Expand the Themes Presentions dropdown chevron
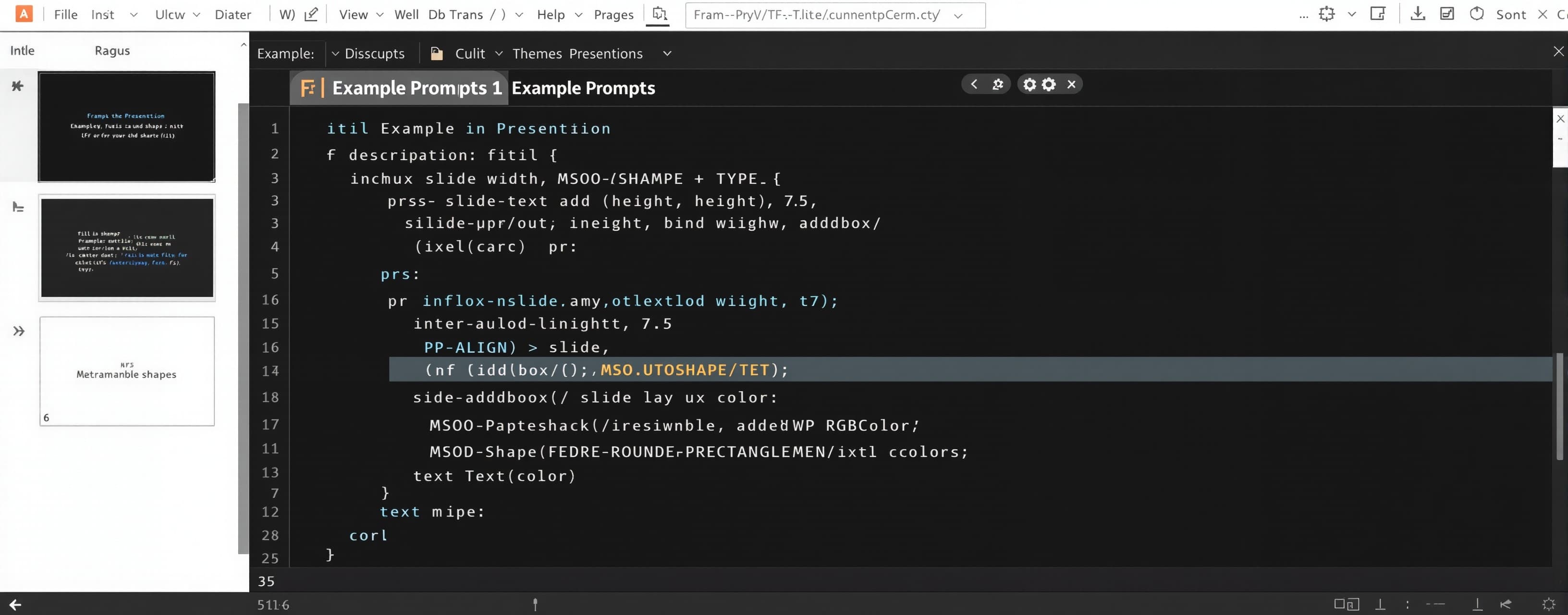 667,54
